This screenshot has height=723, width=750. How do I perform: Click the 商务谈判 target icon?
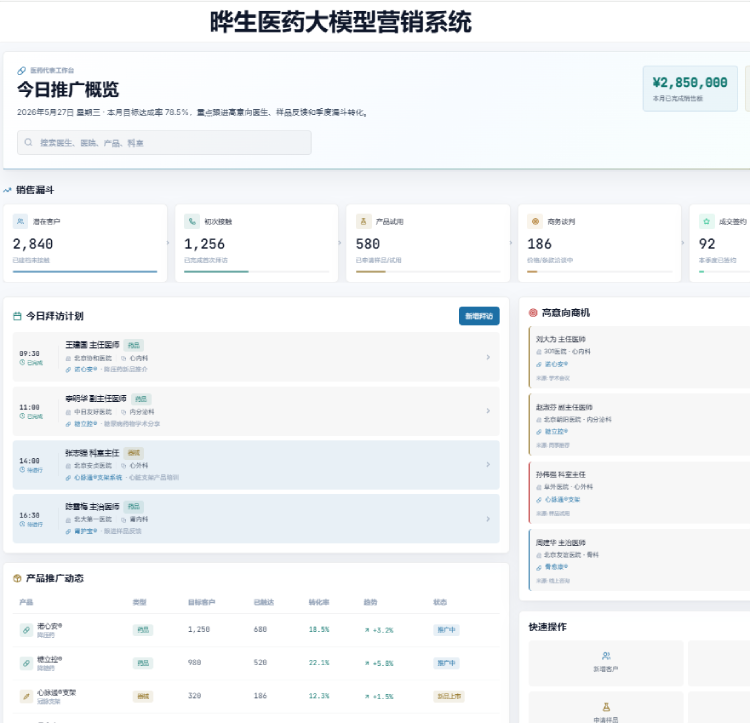pos(535,221)
